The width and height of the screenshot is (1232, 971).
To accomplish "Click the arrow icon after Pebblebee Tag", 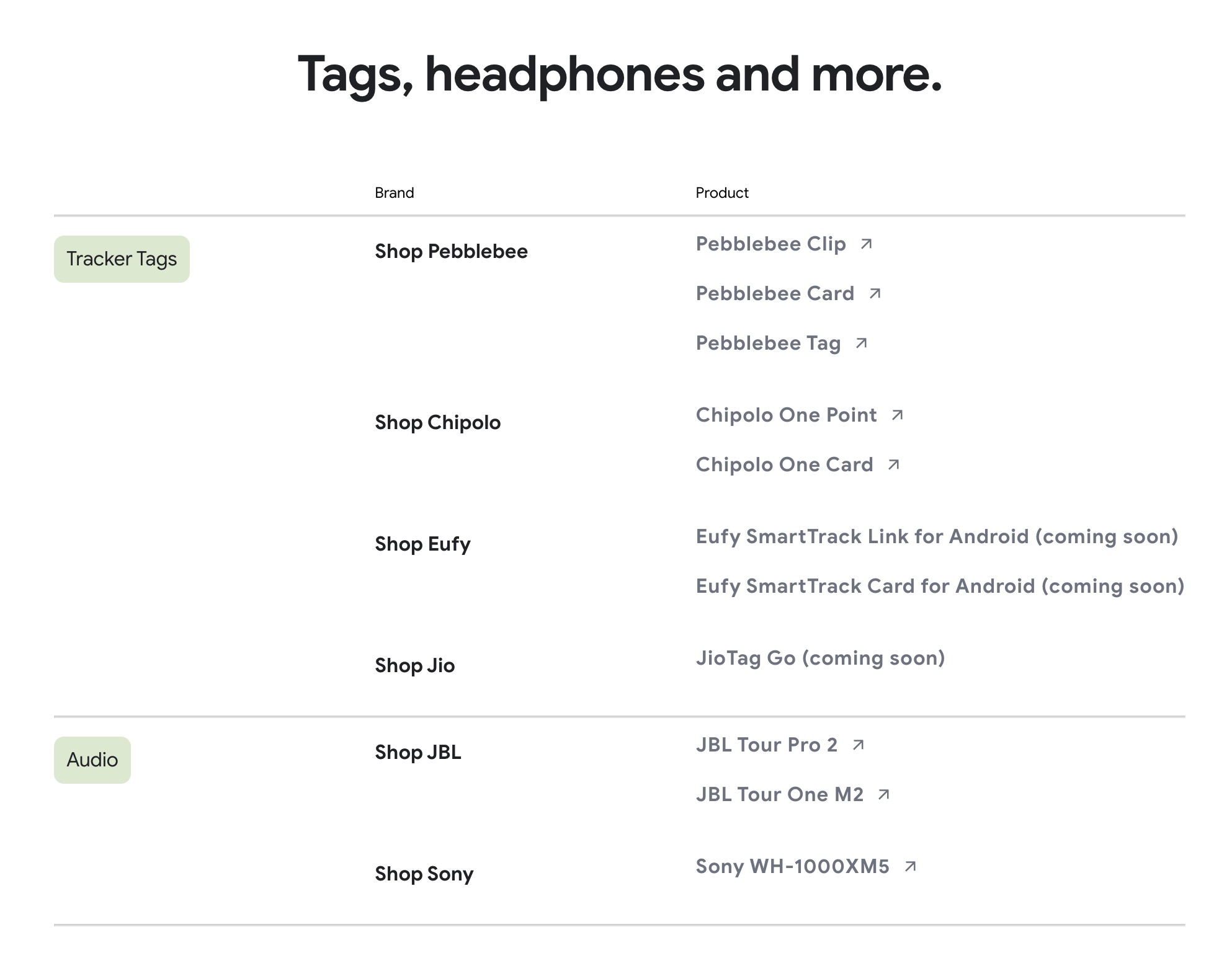I will click(x=861, y=344).
